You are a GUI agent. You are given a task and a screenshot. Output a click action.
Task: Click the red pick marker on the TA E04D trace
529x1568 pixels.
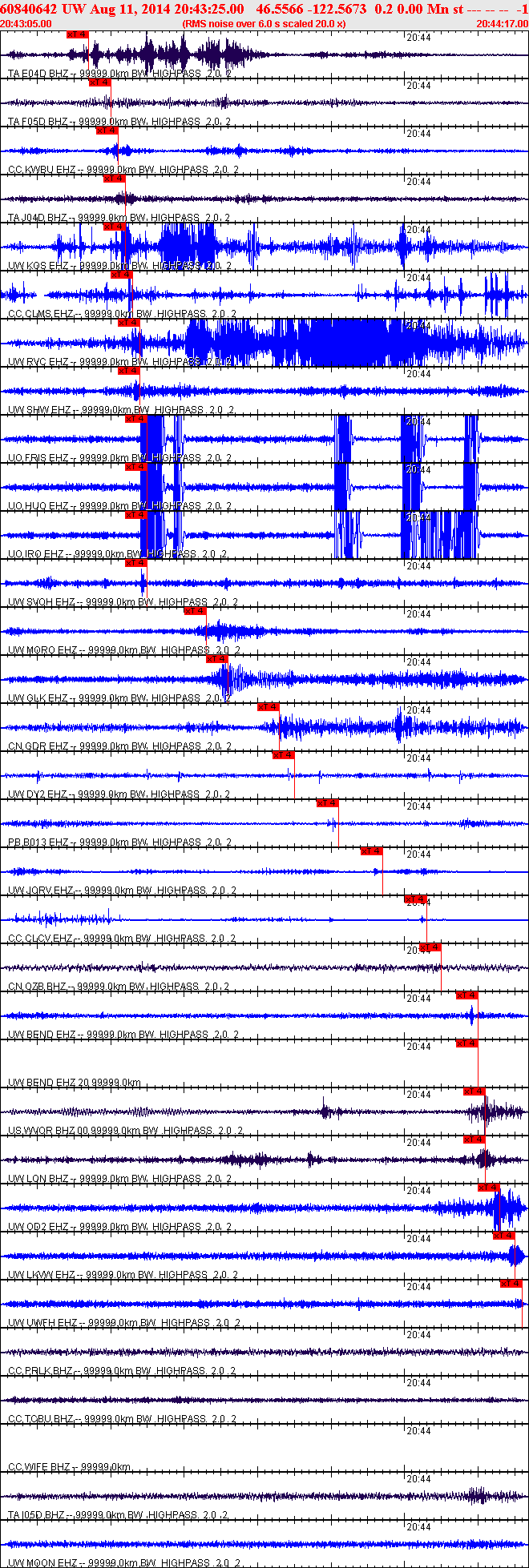pyautogui.click(x=78, y=34)
